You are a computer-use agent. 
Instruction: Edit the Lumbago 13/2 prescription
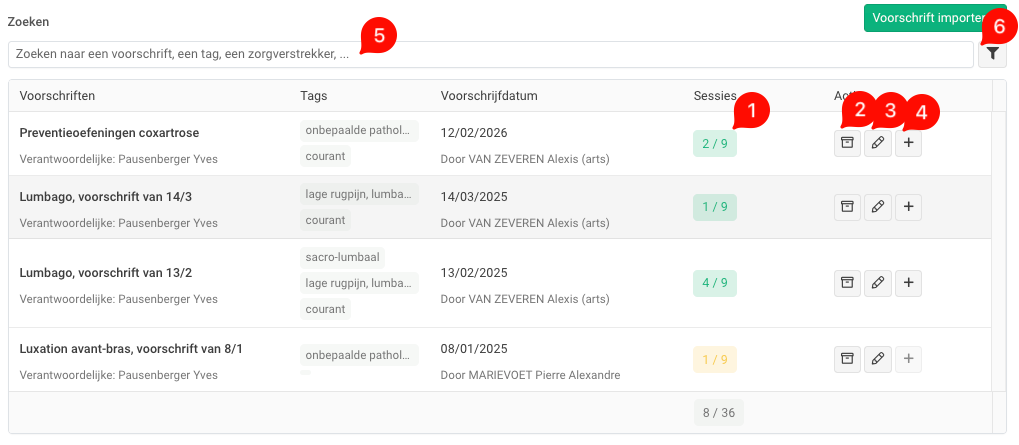(x=877, y=283)
